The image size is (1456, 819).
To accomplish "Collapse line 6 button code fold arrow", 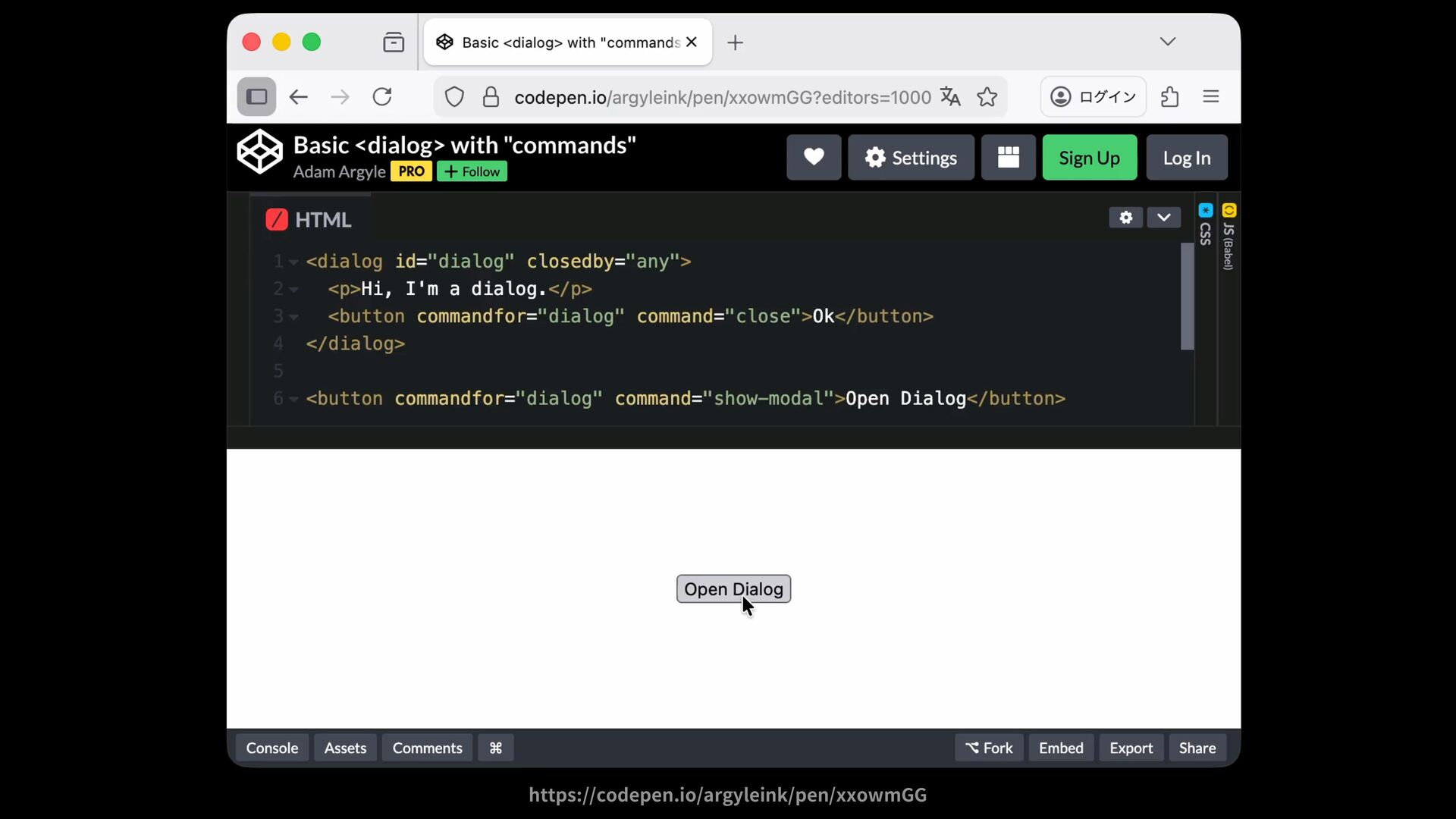I will 293,400.
